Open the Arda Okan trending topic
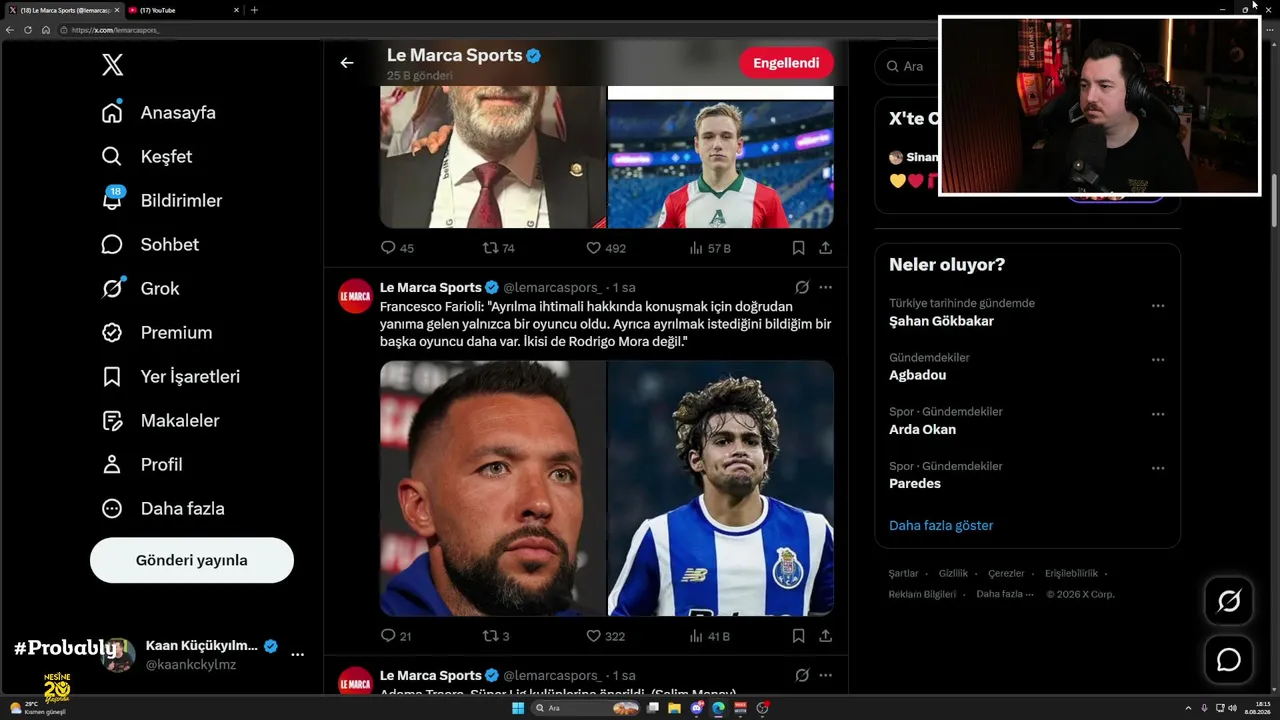1280x720 pixels. pos(922,429)
